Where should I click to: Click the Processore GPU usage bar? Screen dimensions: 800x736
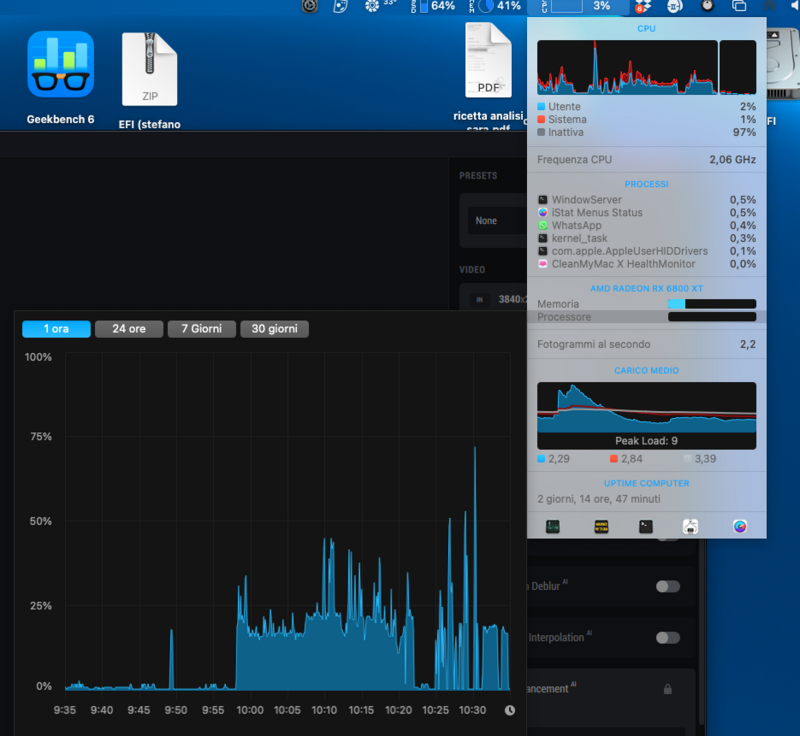coord(712,317)
